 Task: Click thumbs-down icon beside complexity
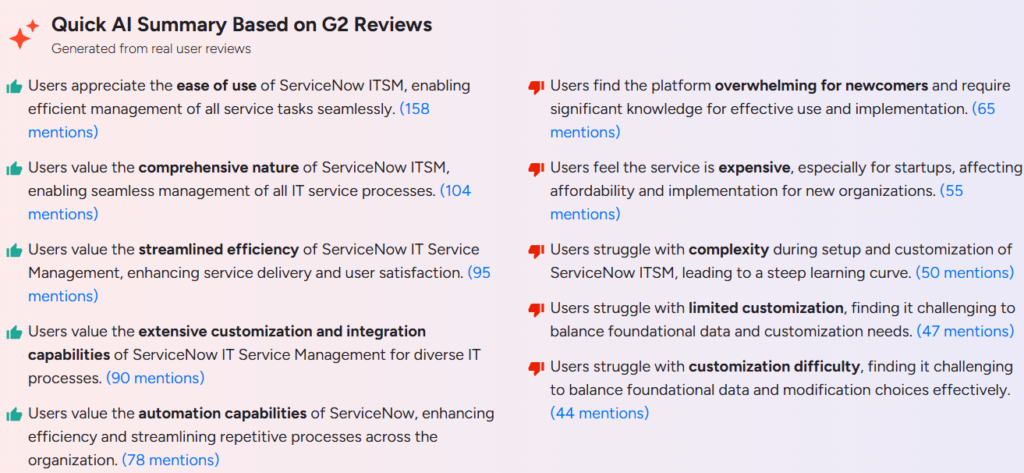point(536,252)
